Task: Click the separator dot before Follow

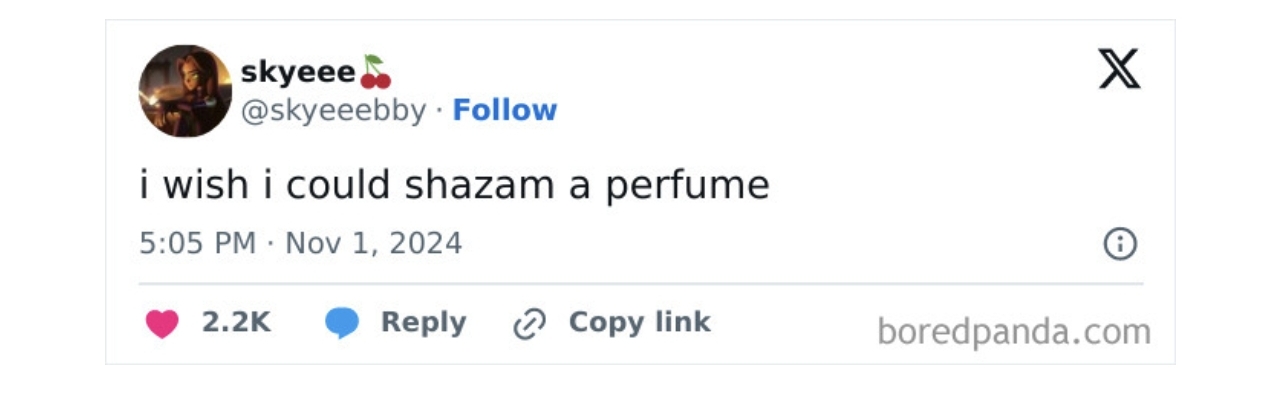Action: 439,111
